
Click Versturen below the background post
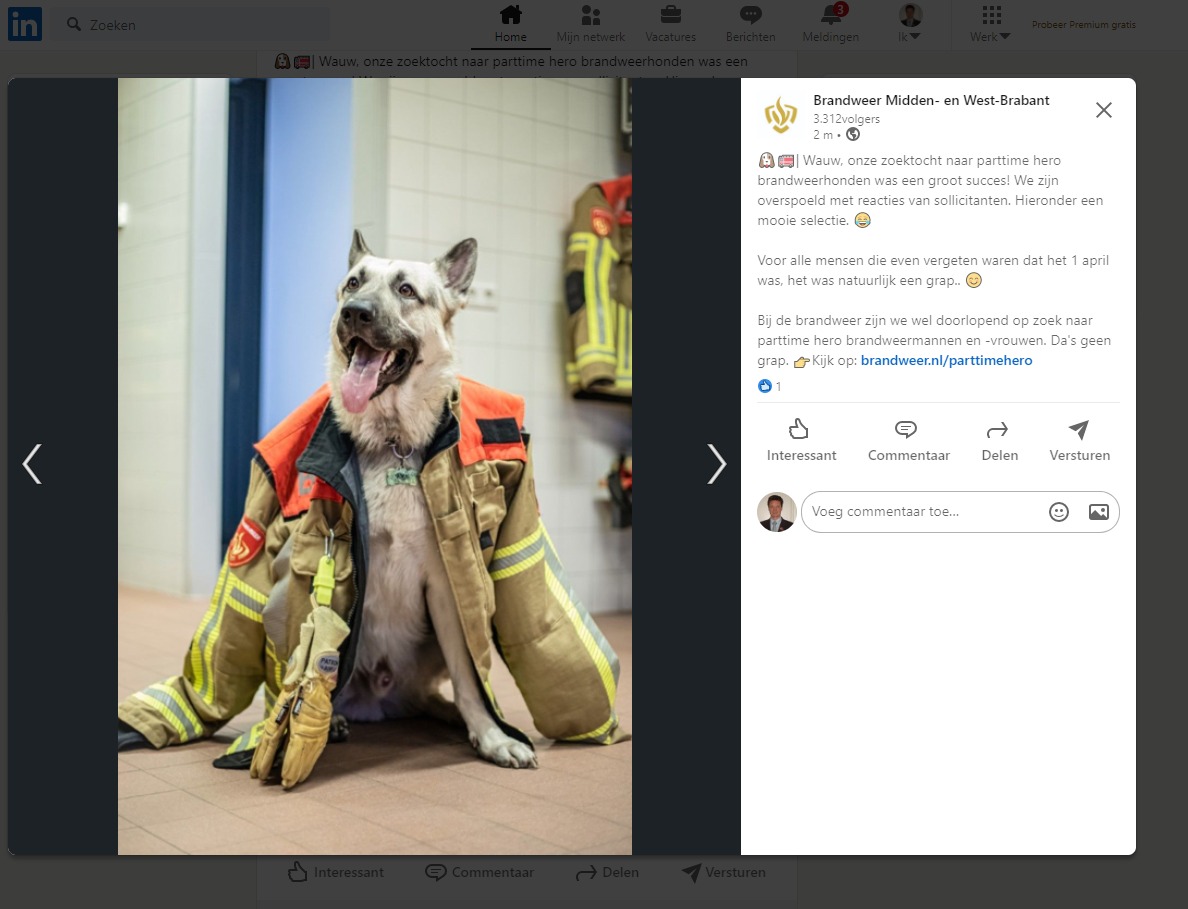[x=724, y=873]
